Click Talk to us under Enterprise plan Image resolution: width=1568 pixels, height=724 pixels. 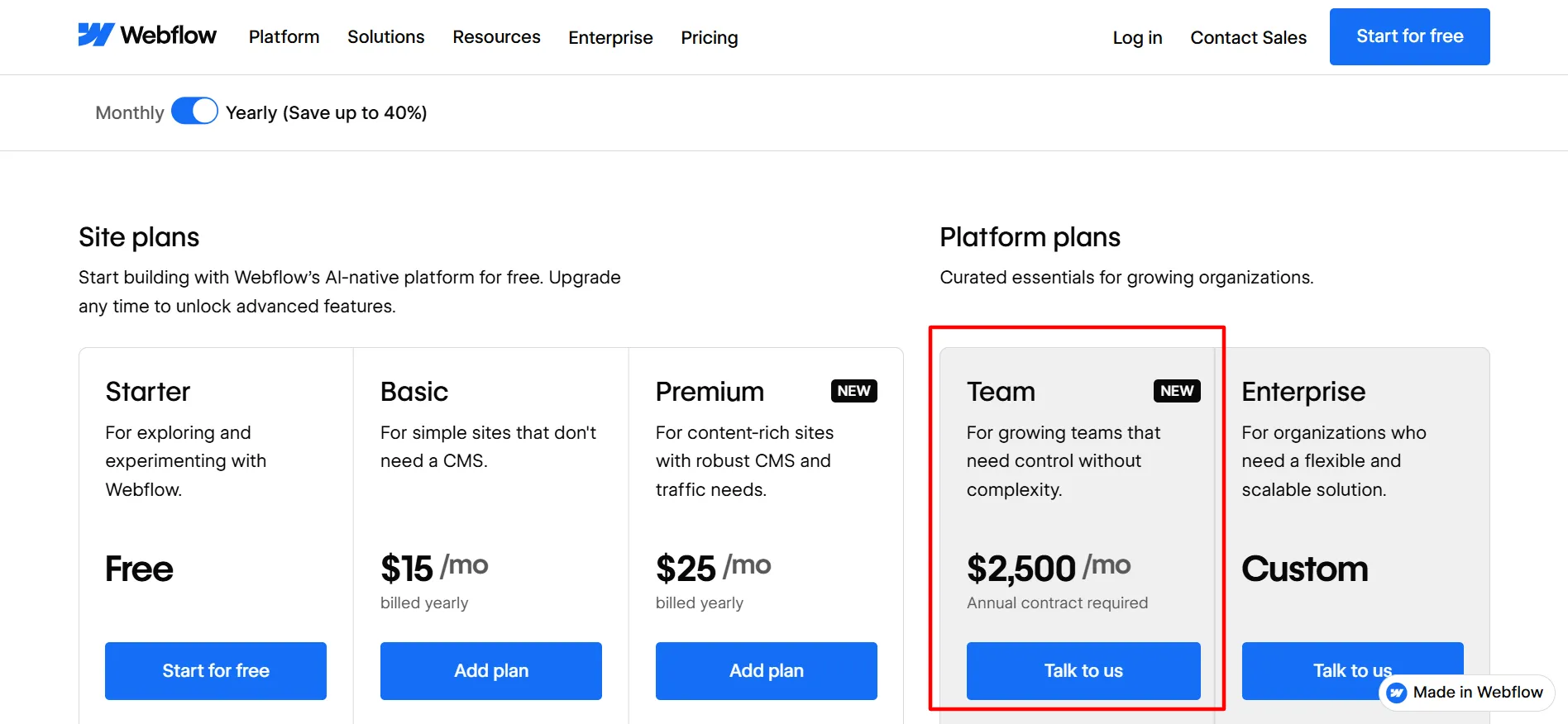pos(1352,670)
